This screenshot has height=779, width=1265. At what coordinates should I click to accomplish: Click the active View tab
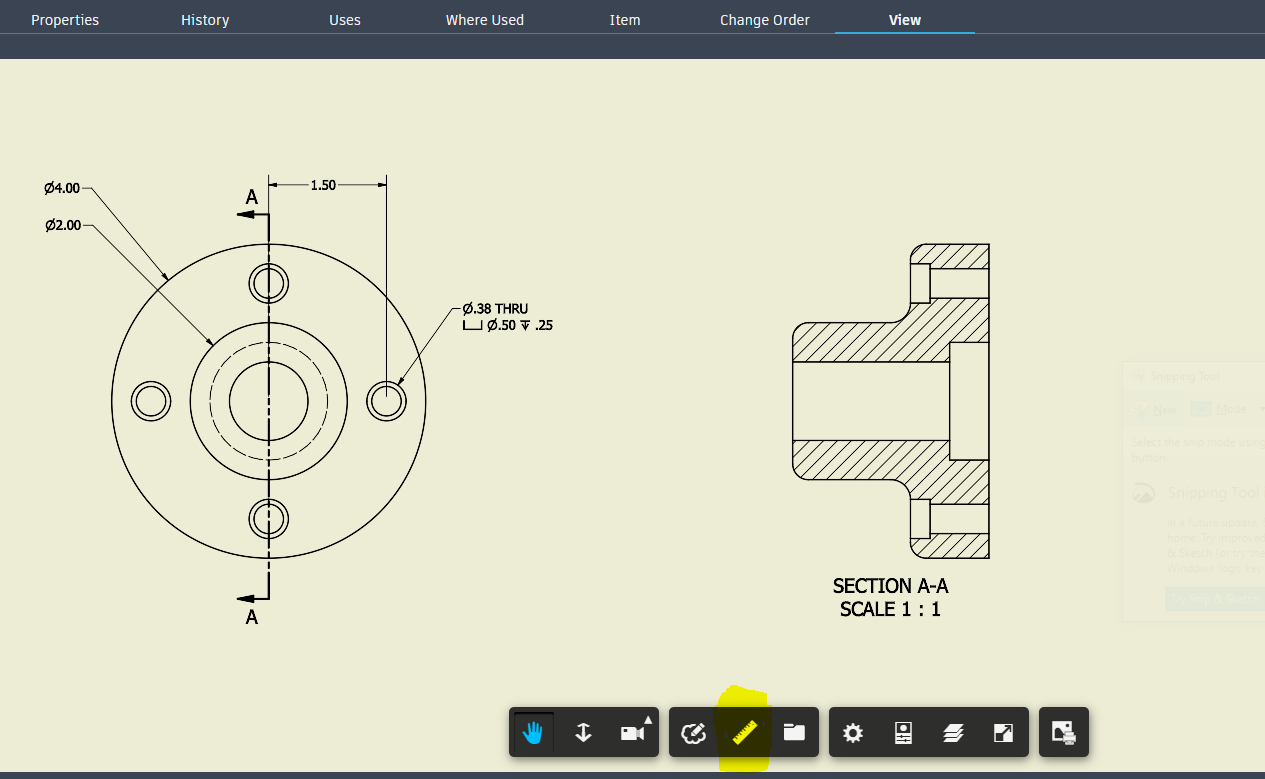905,20
